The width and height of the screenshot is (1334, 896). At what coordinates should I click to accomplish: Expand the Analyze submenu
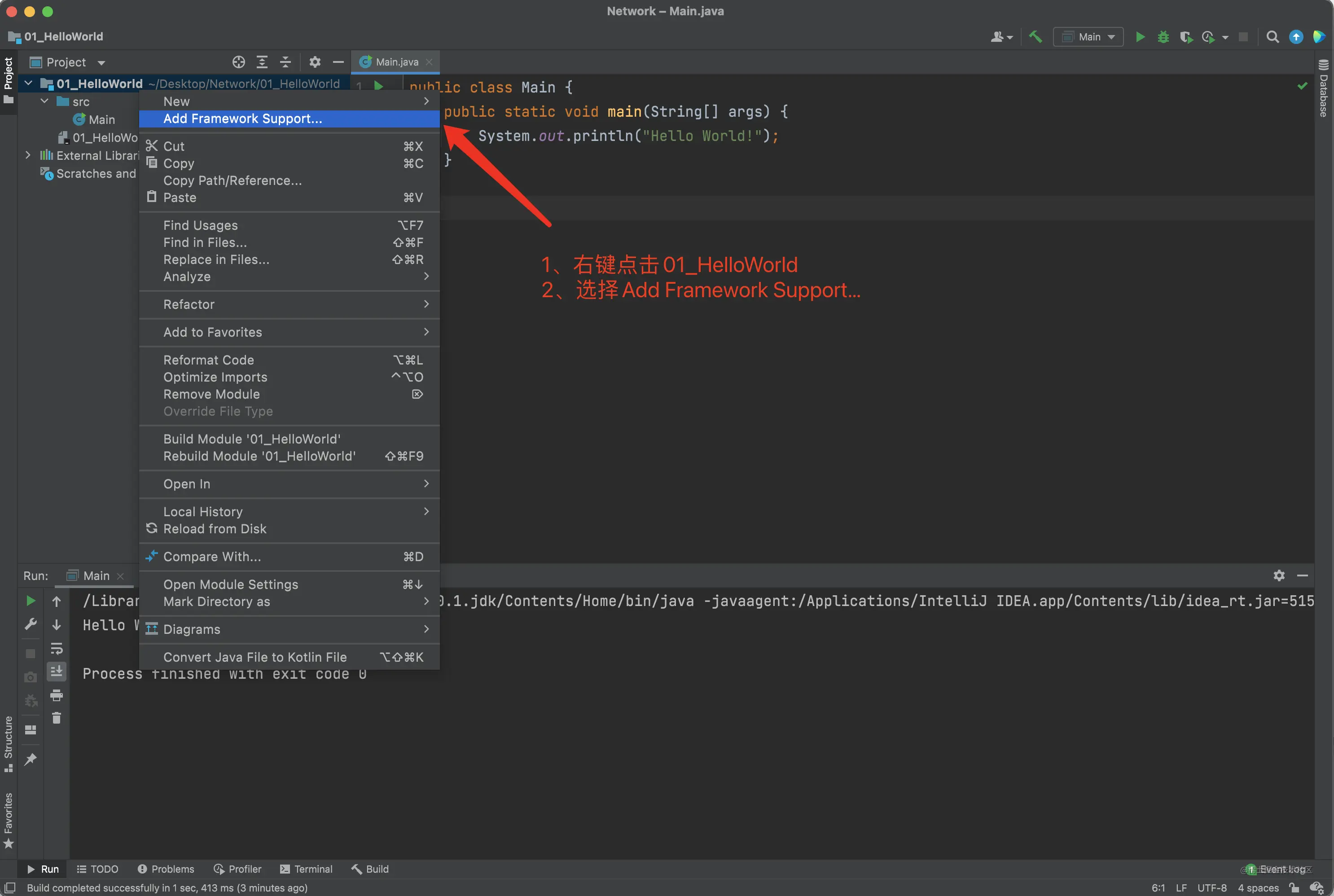pyautogui.click(x=289, y=277)
